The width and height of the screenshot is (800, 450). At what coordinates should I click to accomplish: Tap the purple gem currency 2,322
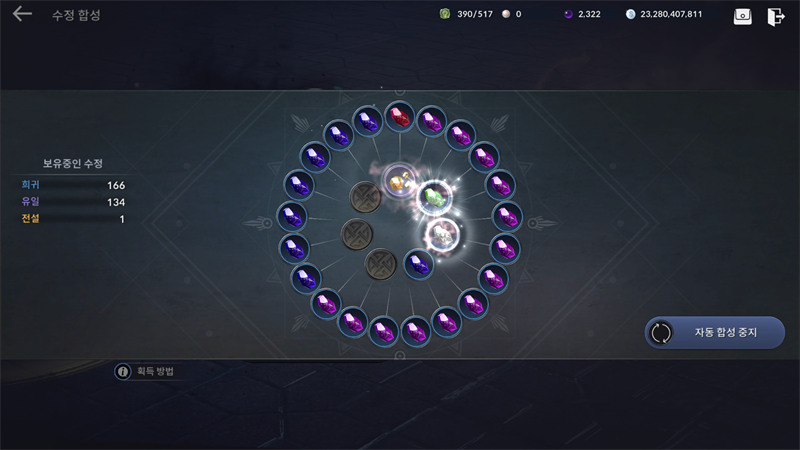click(583, 14)
